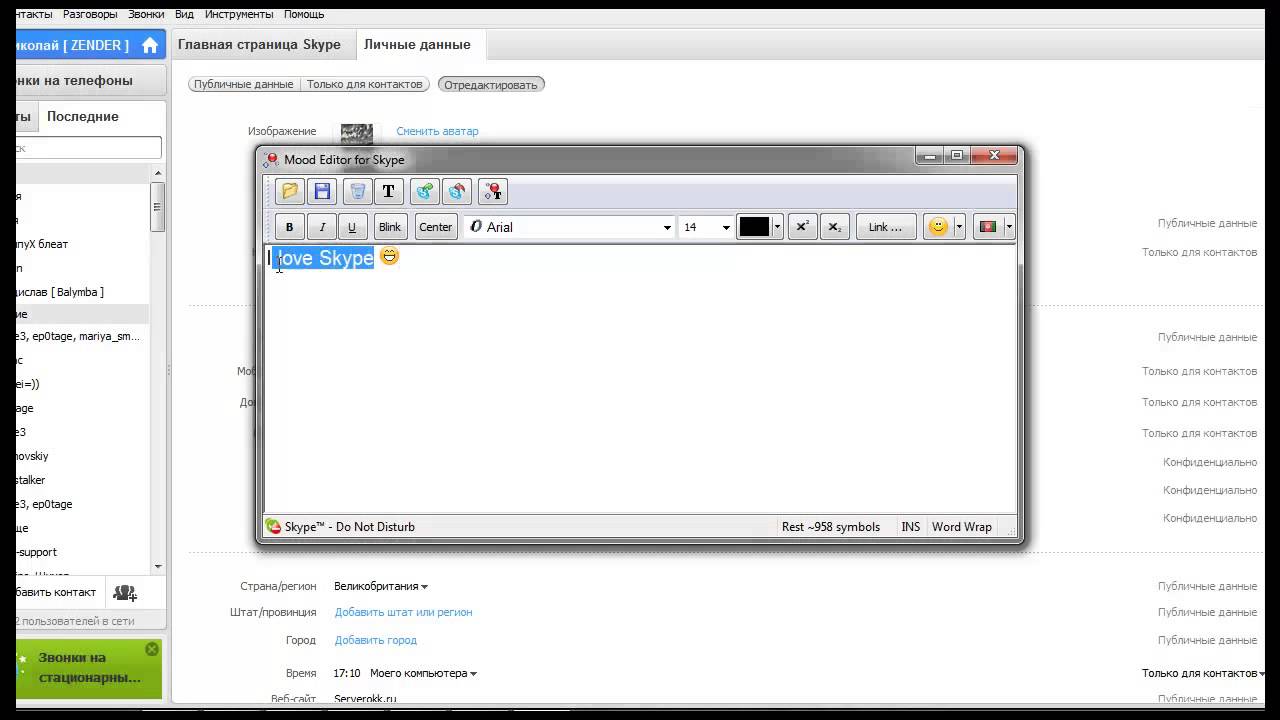Image resolution: width=1280 pixels, height=720 pixels.
Task: Click the open folder icon in Mood Editor
Action: 290,191
